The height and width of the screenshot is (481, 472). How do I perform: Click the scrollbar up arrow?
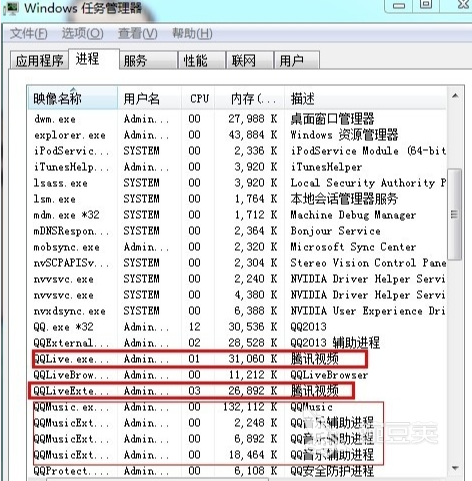(455, 96)
